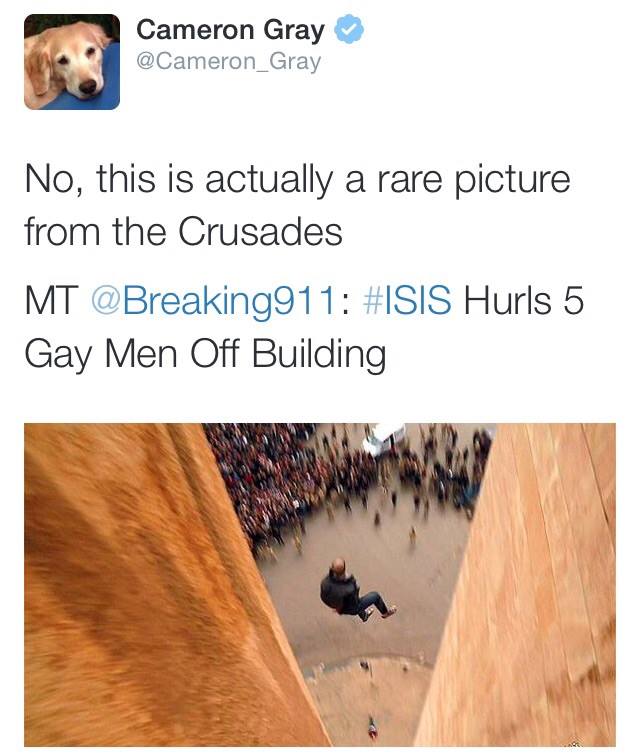The height and width of the screenshot is (755, 640).
Task: Click the blue verified badge
Action: [349, 29]
